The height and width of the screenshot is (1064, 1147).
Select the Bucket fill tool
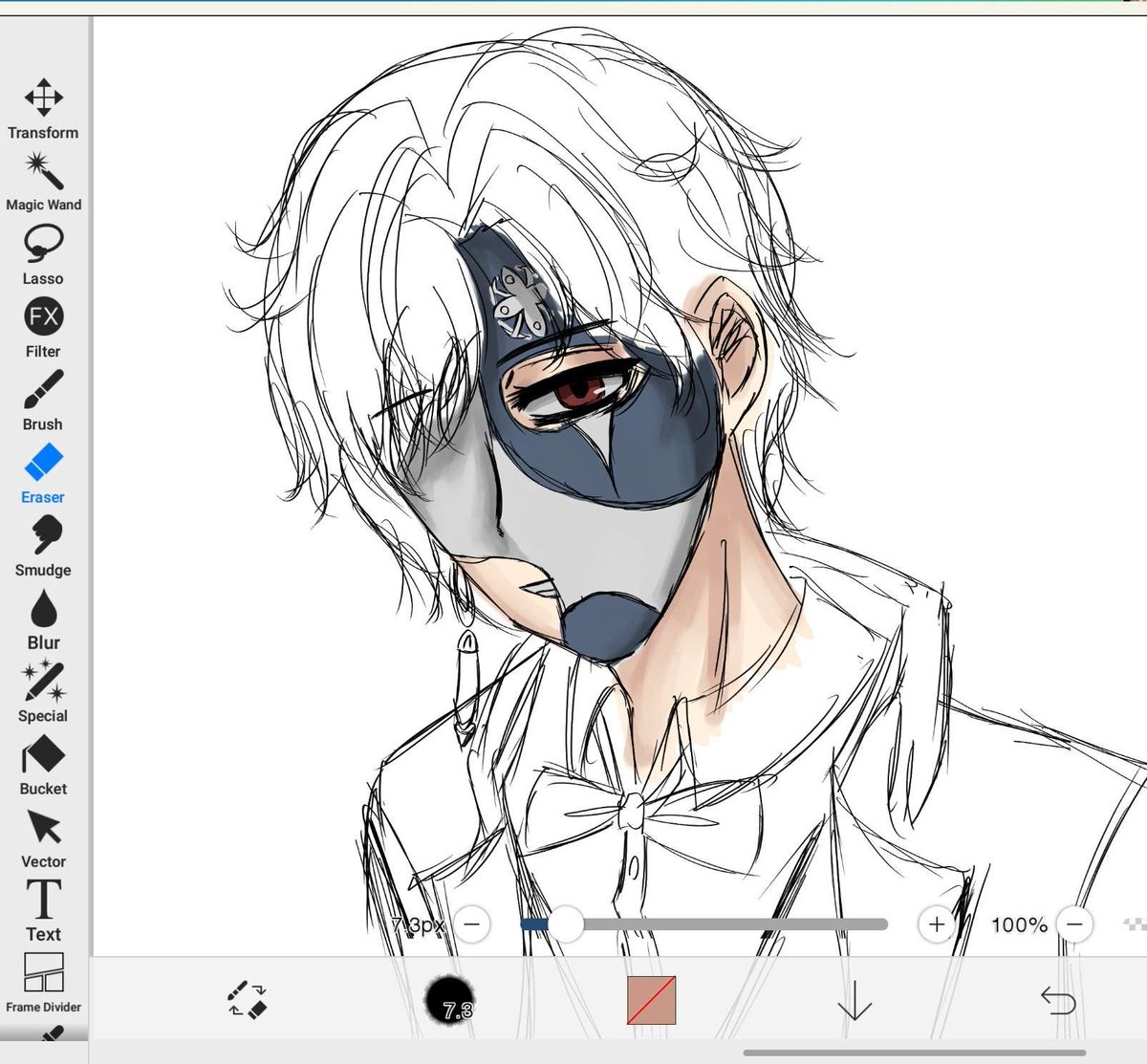pos(43,765)
